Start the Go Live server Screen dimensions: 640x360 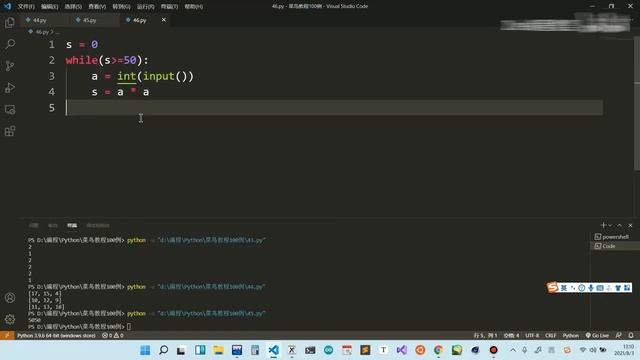pyautogui.click(x=597, y=336)
